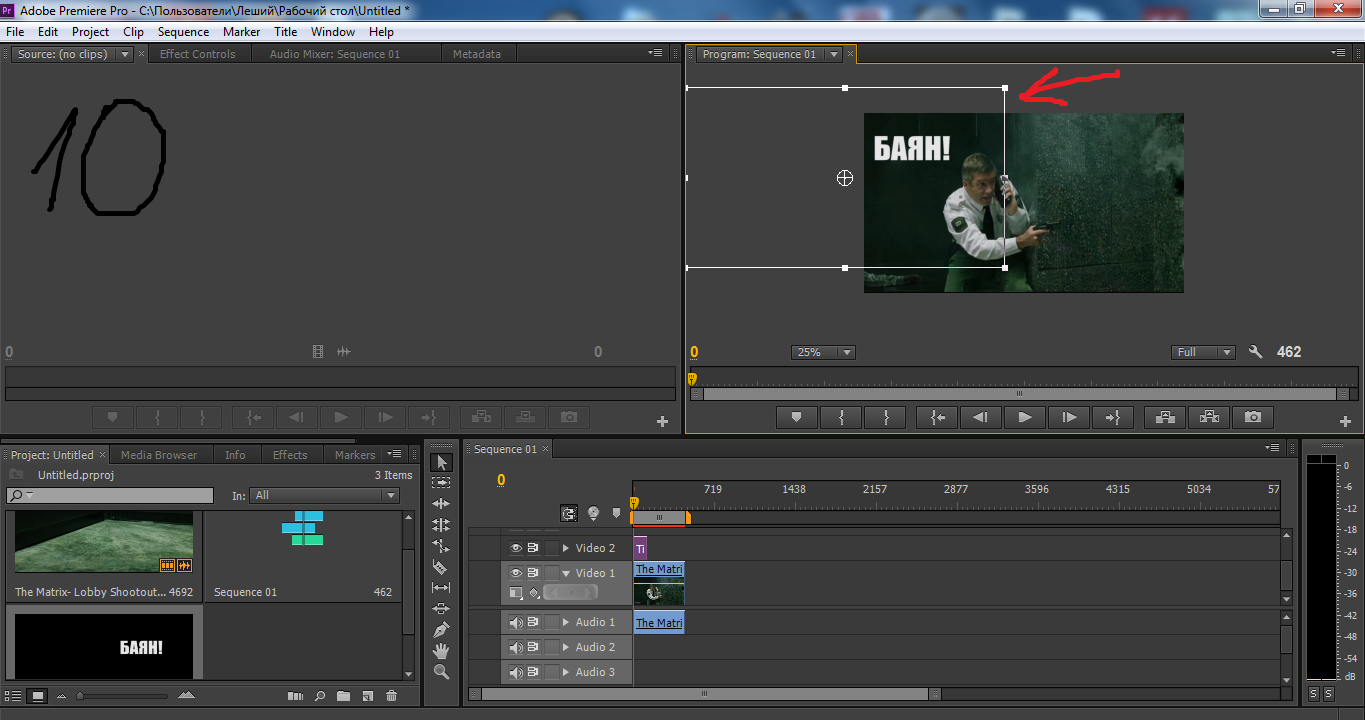The width and height of the screenshot is (1365, 720).
Task: Open Program monitor wrench settings
Action: click(1256, 352)
